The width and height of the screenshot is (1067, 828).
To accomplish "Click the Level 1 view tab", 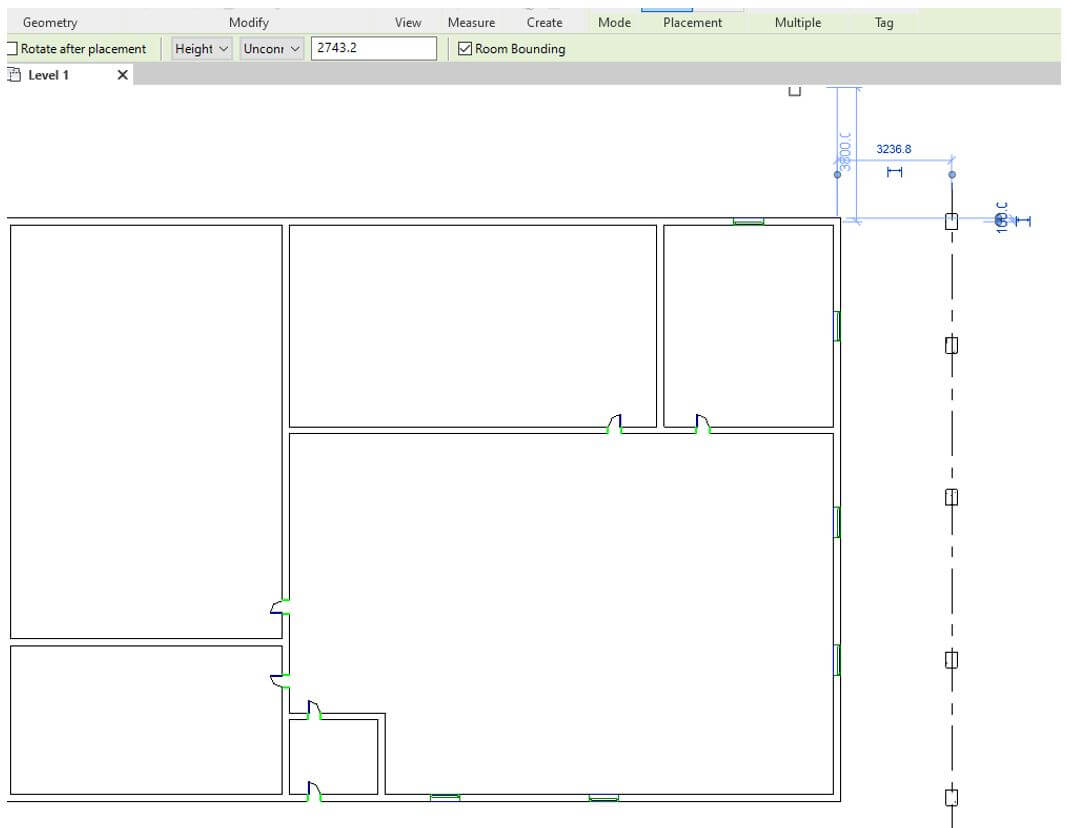I will point(48,74).
